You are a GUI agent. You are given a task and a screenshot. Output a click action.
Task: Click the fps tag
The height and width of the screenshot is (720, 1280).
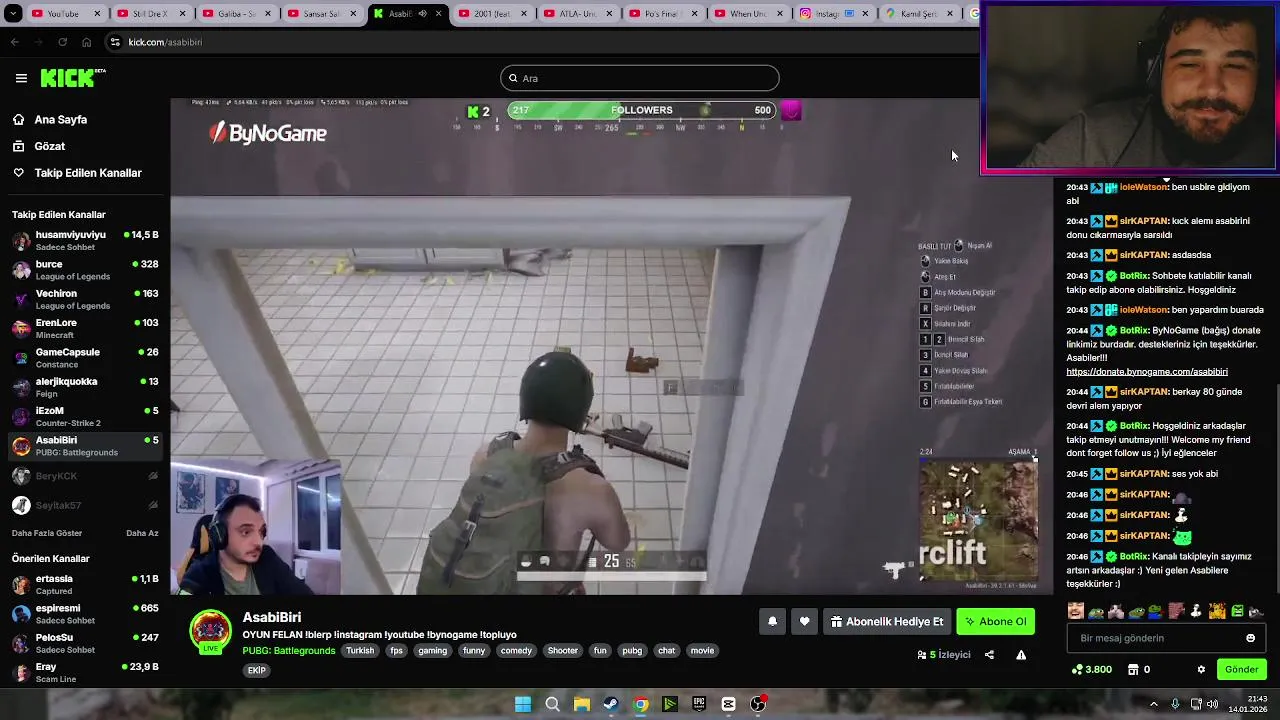click(396, 650)
